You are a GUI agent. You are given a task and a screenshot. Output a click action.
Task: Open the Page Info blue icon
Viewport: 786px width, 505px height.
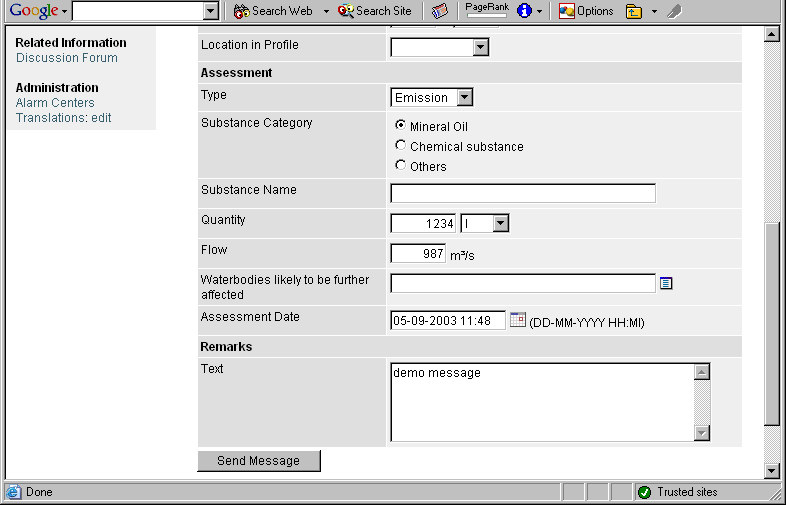click(524, 11)
